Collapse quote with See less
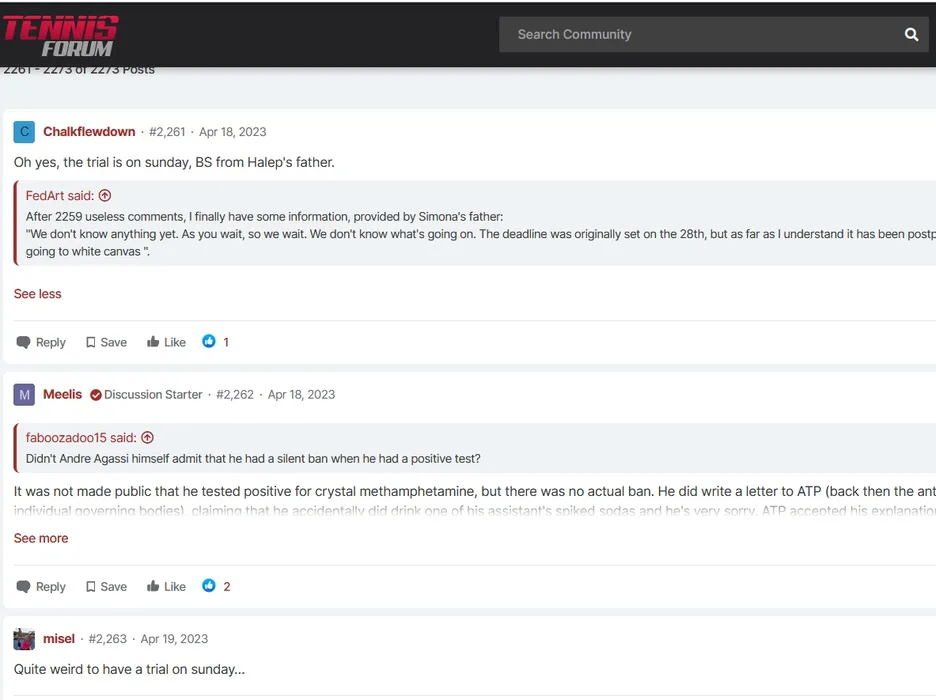The width and height of the screenshot is (936, 700). pyautogui.click(x=37, y=294)
